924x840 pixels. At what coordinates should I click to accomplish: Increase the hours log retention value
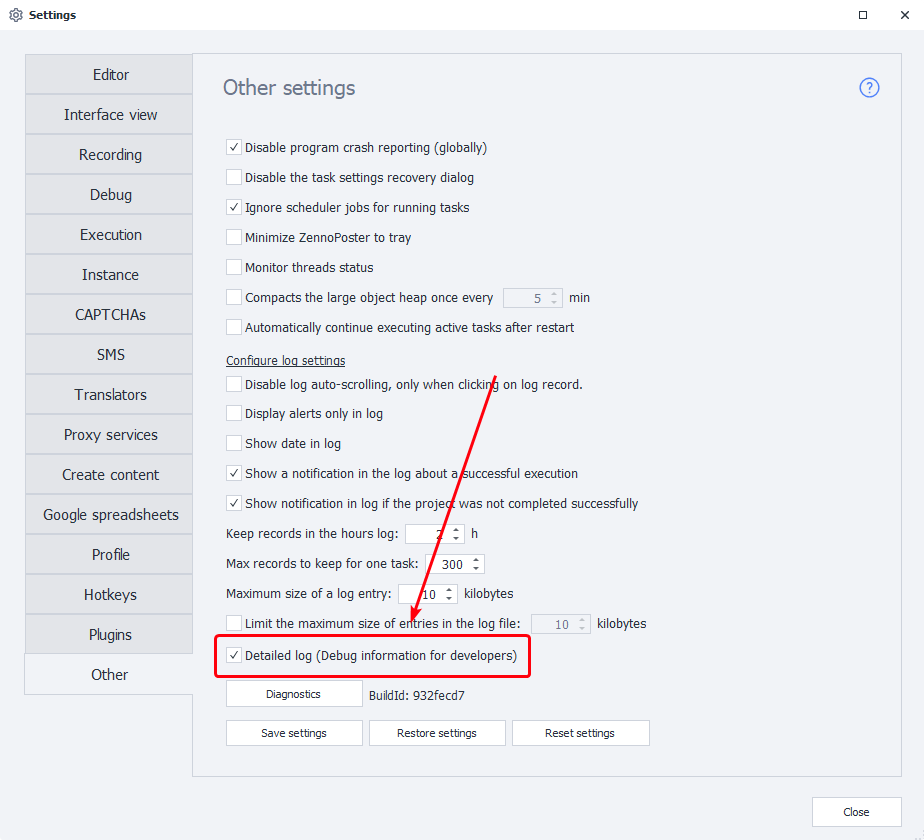[457, 529]
